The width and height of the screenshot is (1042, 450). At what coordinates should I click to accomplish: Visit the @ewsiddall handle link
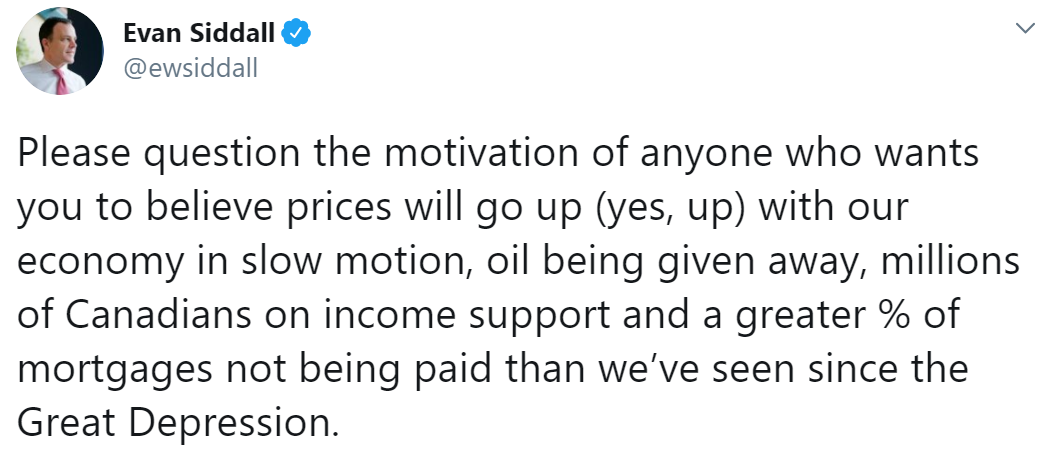[191, 68]
